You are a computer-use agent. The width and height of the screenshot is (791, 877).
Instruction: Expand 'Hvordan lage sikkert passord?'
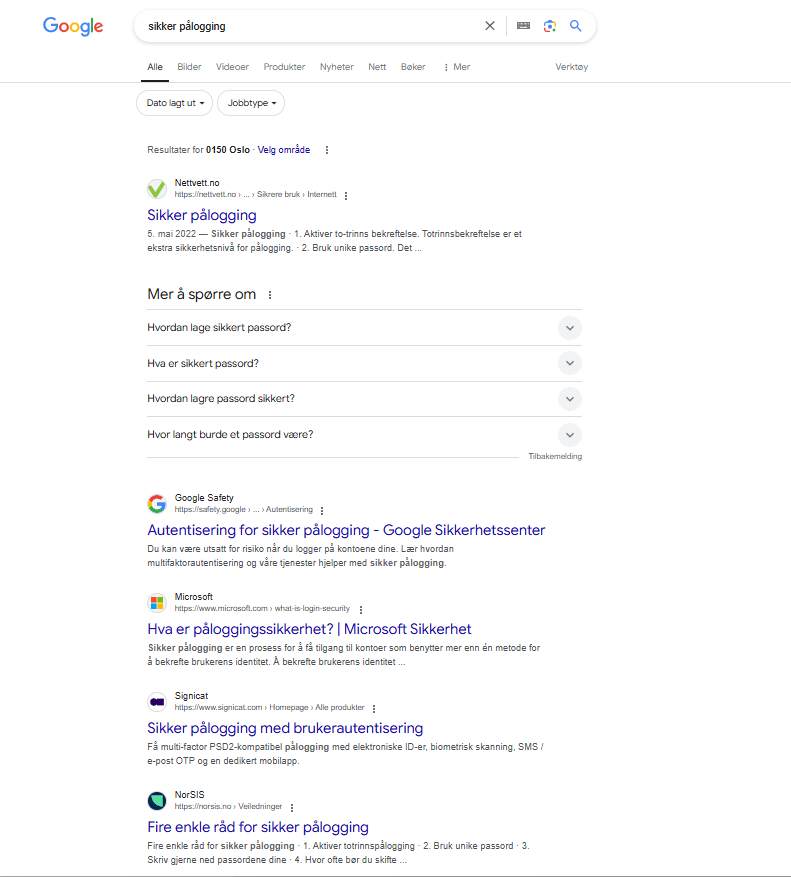tap(364, 328)
